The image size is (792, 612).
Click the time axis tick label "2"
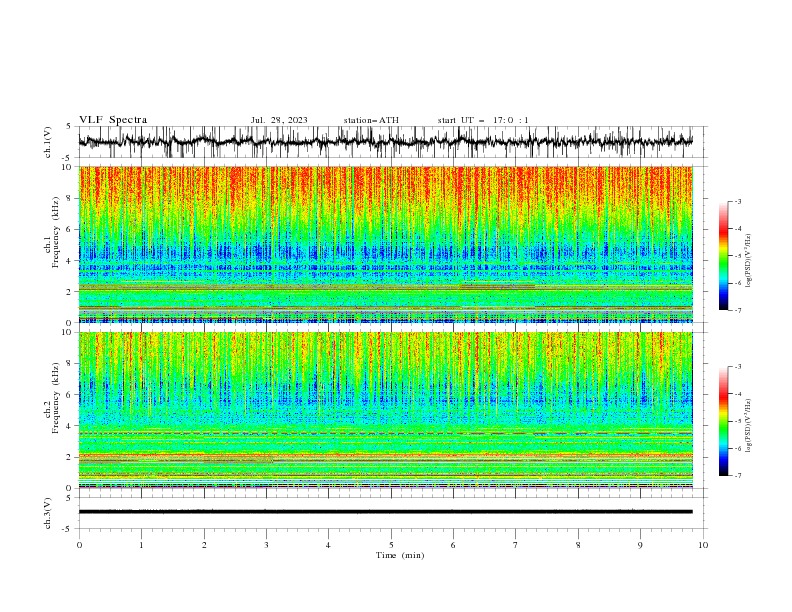pos(204,545)
